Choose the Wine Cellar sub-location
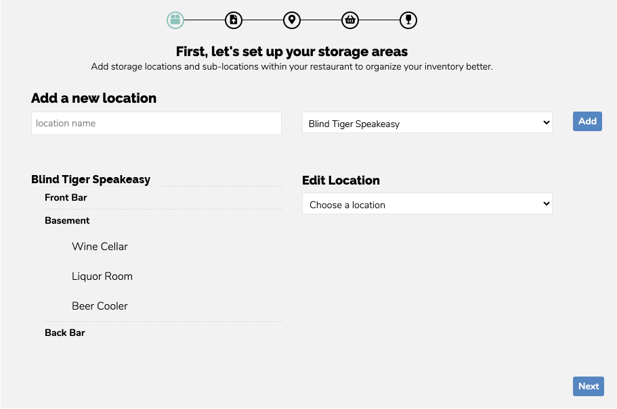This screenshot has height=409, width=617. point(100,247)
